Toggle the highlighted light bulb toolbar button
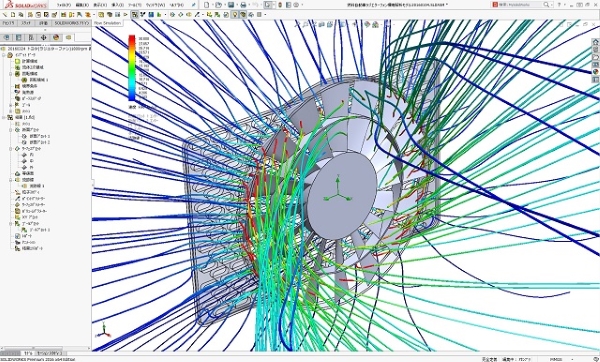This screenshot has width=600, height=362. point(235,15)
